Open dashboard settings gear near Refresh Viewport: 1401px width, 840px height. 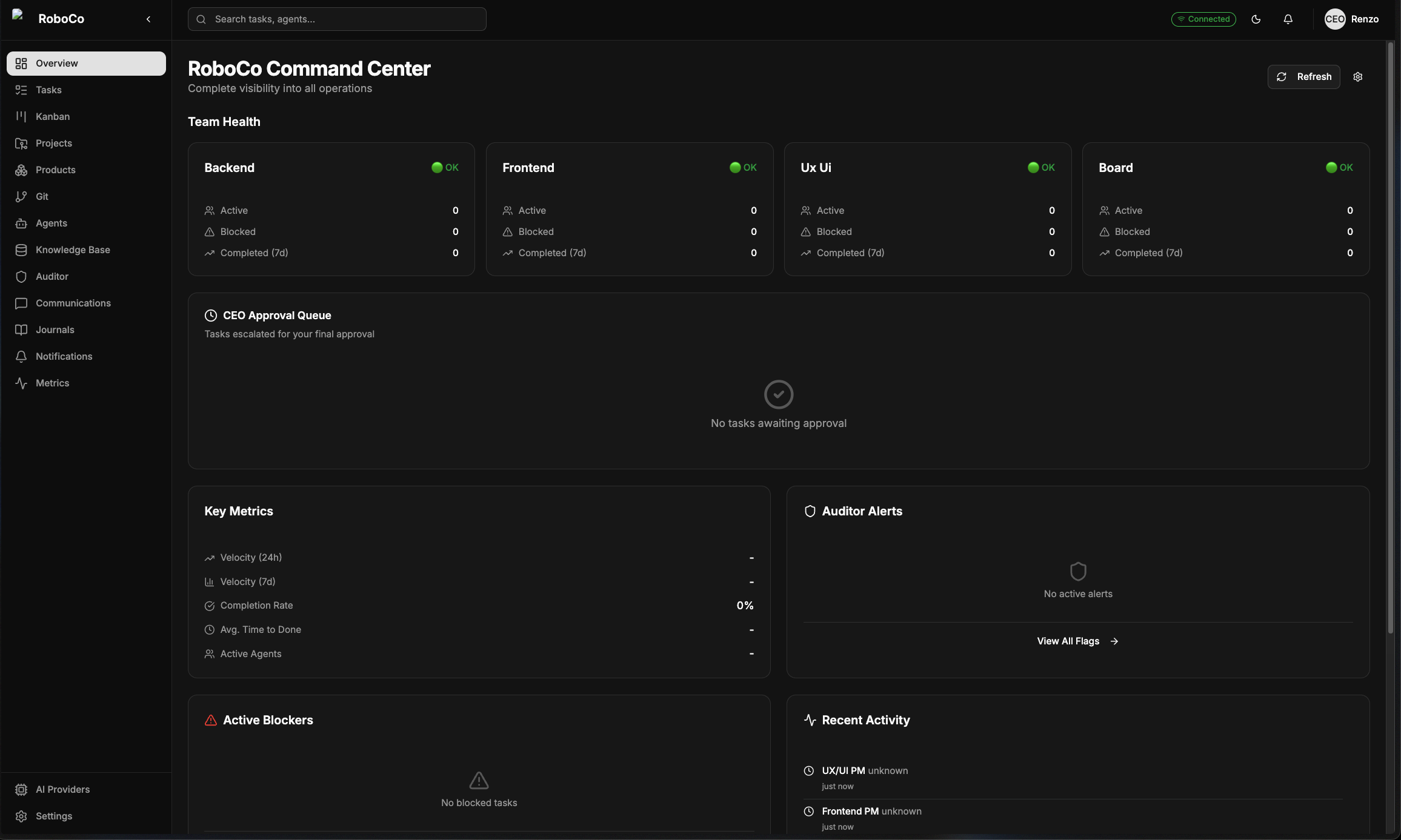pos(1358,77)
